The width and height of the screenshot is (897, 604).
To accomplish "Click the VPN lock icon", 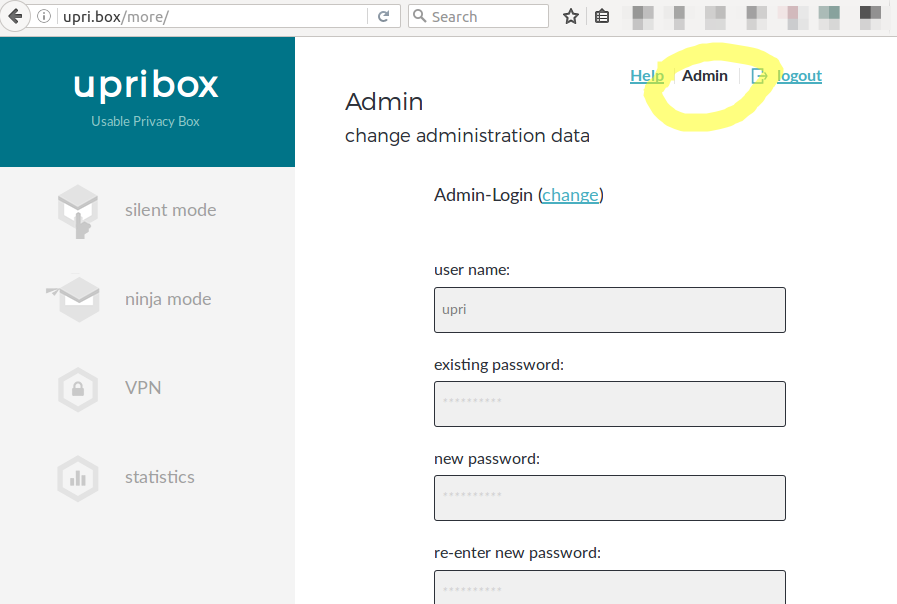I will (78, 389).
